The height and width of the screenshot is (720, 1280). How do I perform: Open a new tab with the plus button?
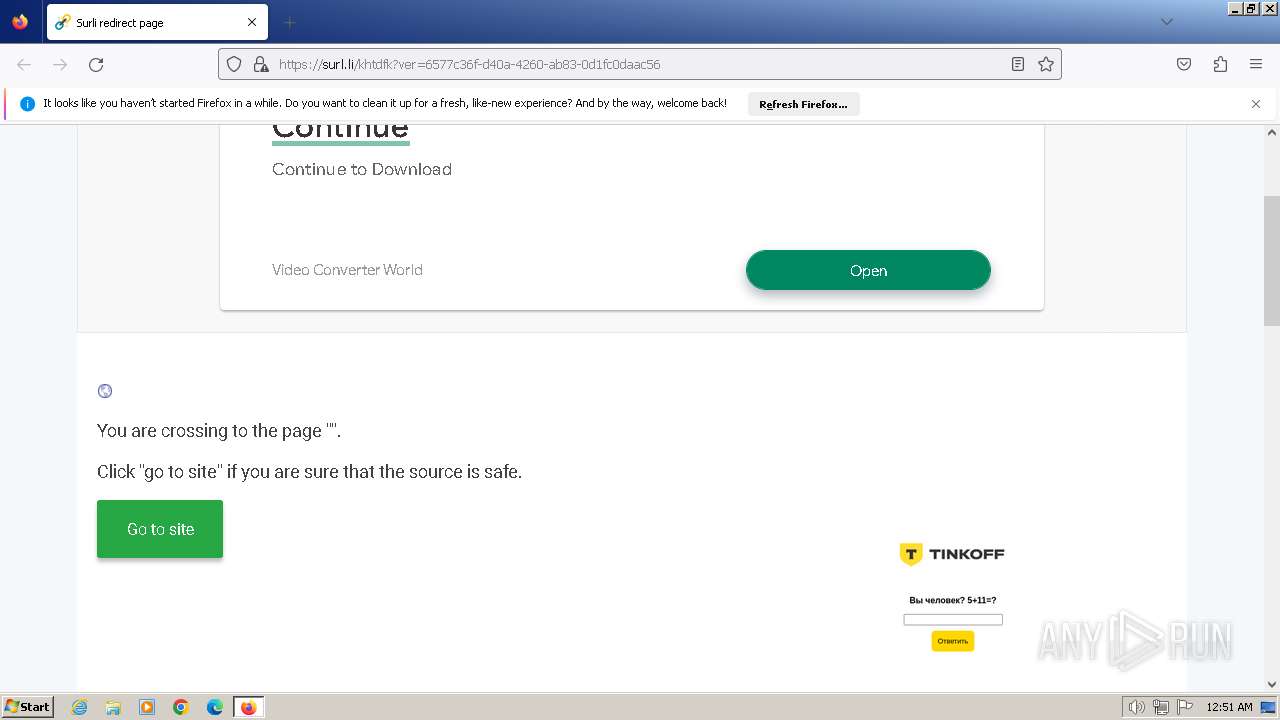pyautogui.click(x=289, y=22)
